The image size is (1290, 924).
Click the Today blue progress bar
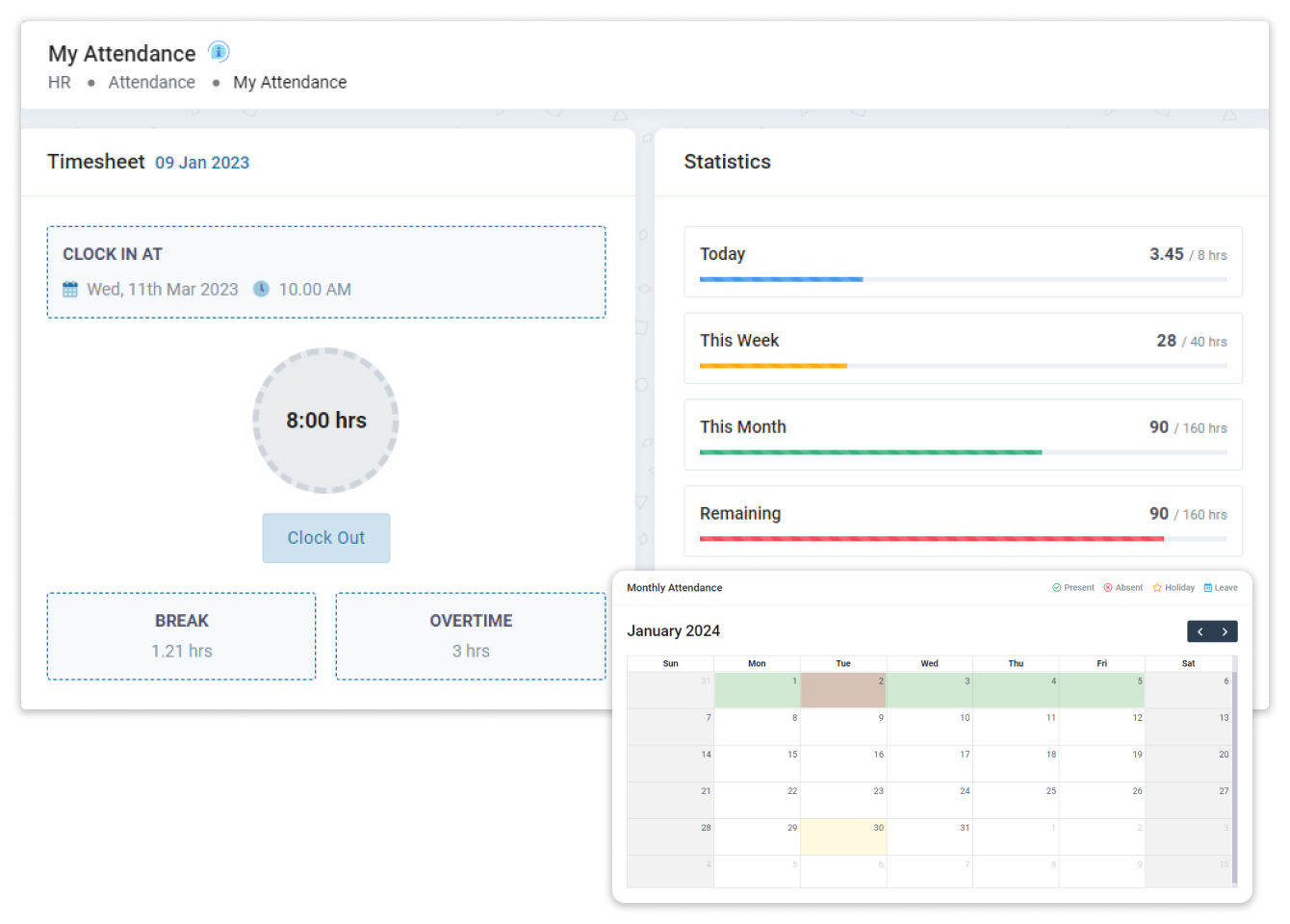click(x=781, y=279)
